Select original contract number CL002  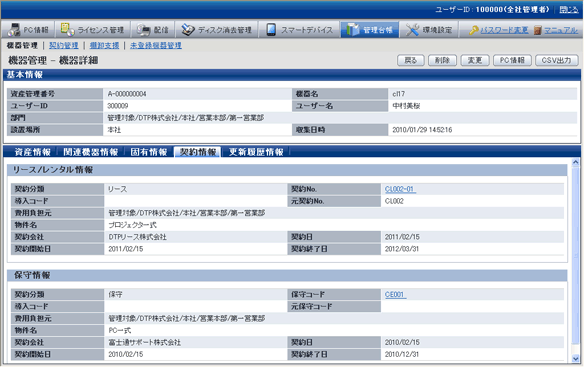[x=394, y=201]
